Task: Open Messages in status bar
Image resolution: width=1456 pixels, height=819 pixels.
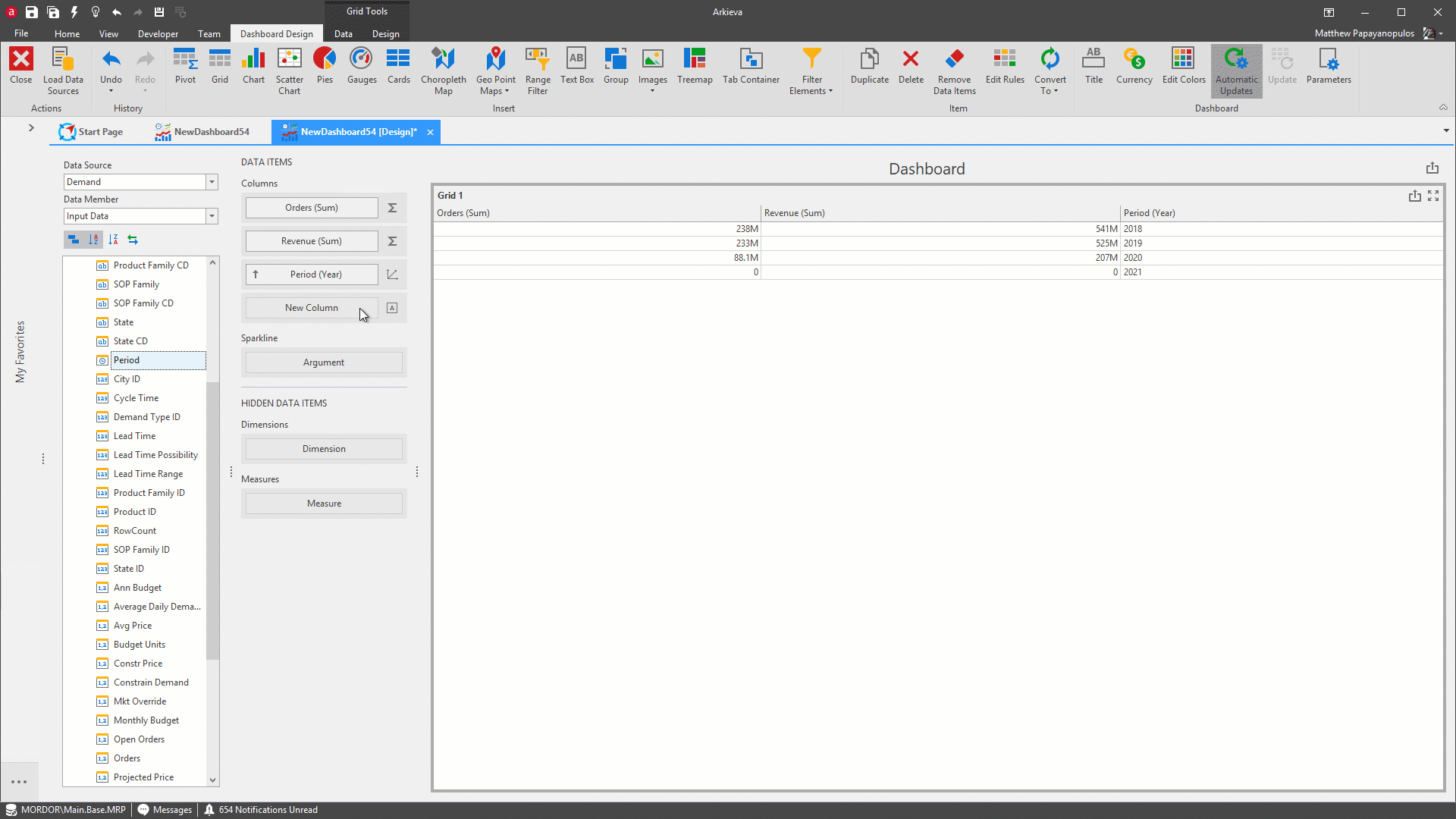Action: click(165, 810)
